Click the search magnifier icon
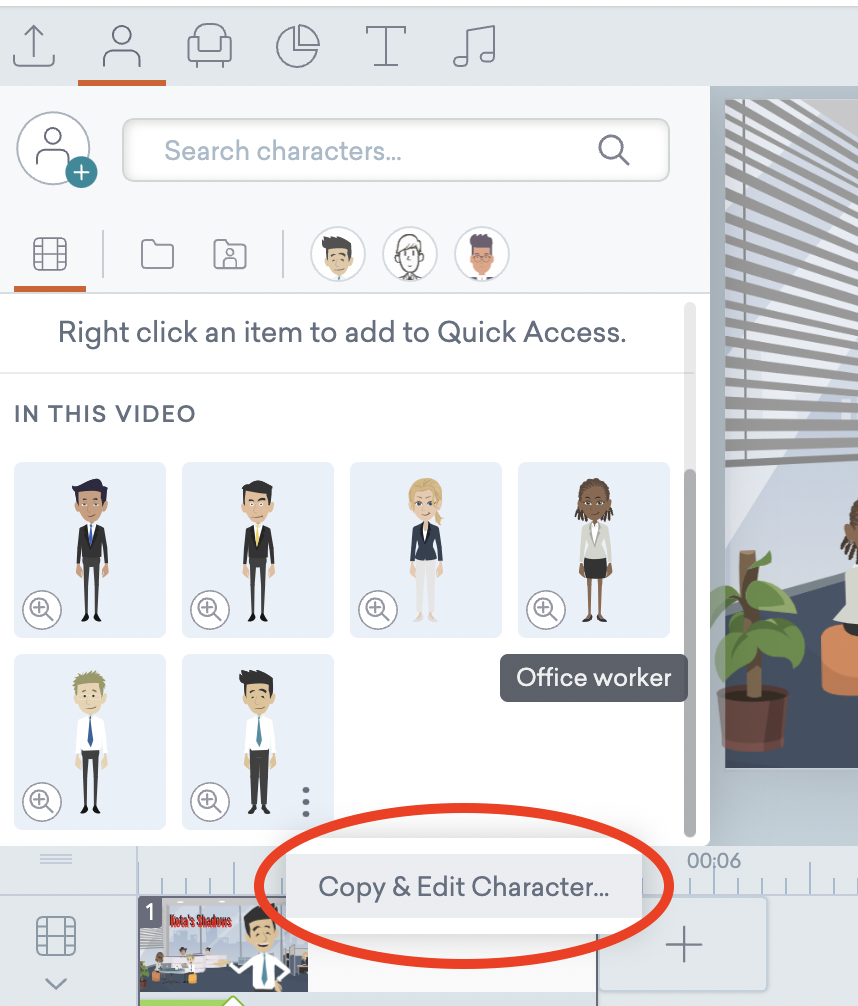Screen dimensions: 858x1006 click(613, 150)
